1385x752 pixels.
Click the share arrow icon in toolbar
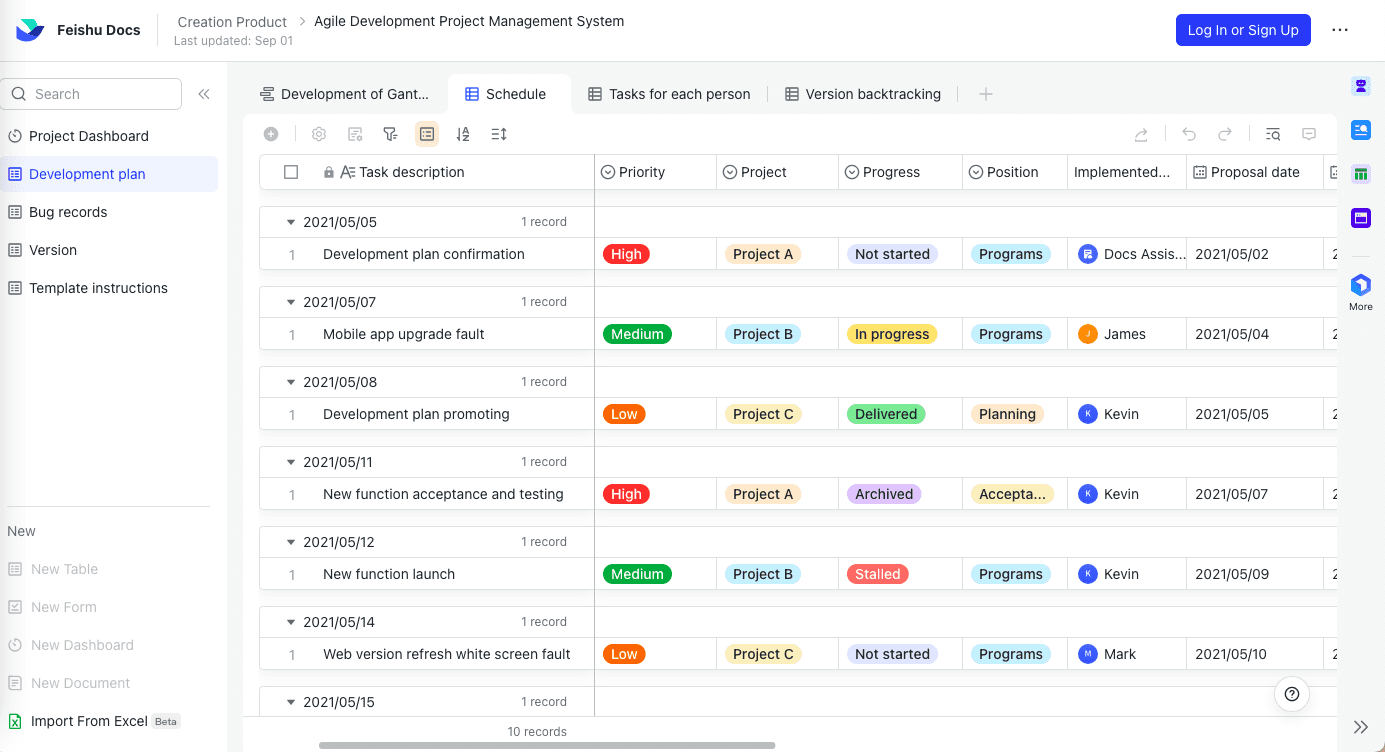1141,134
